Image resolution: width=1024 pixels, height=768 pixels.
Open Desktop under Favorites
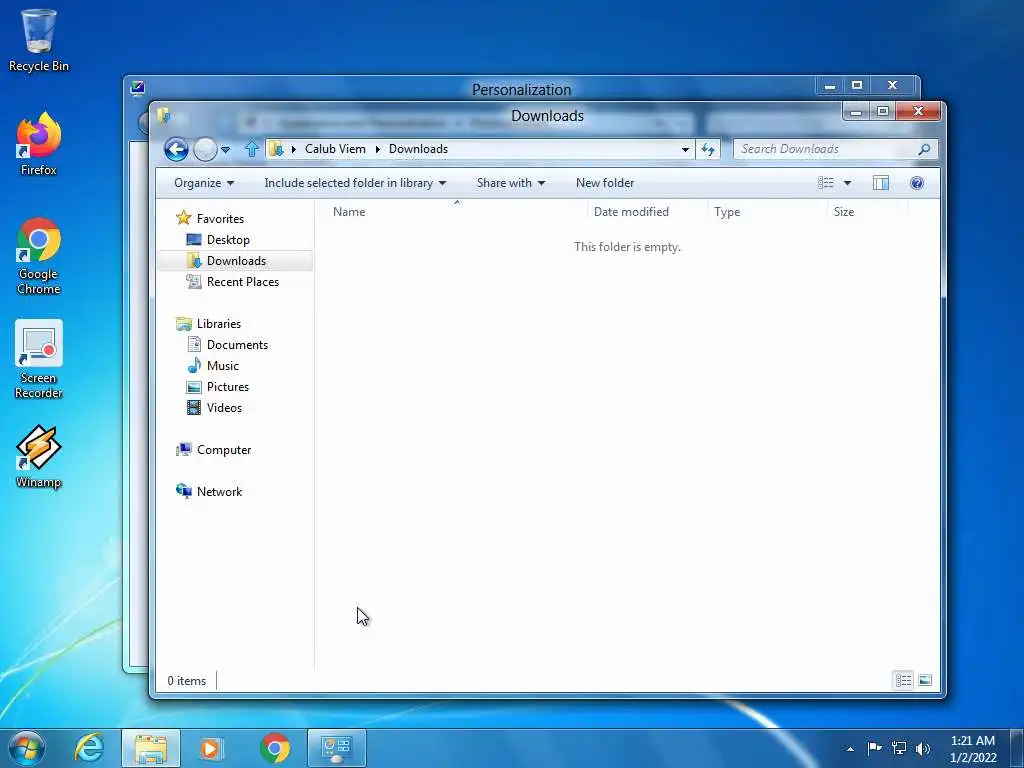pos(228,240)
